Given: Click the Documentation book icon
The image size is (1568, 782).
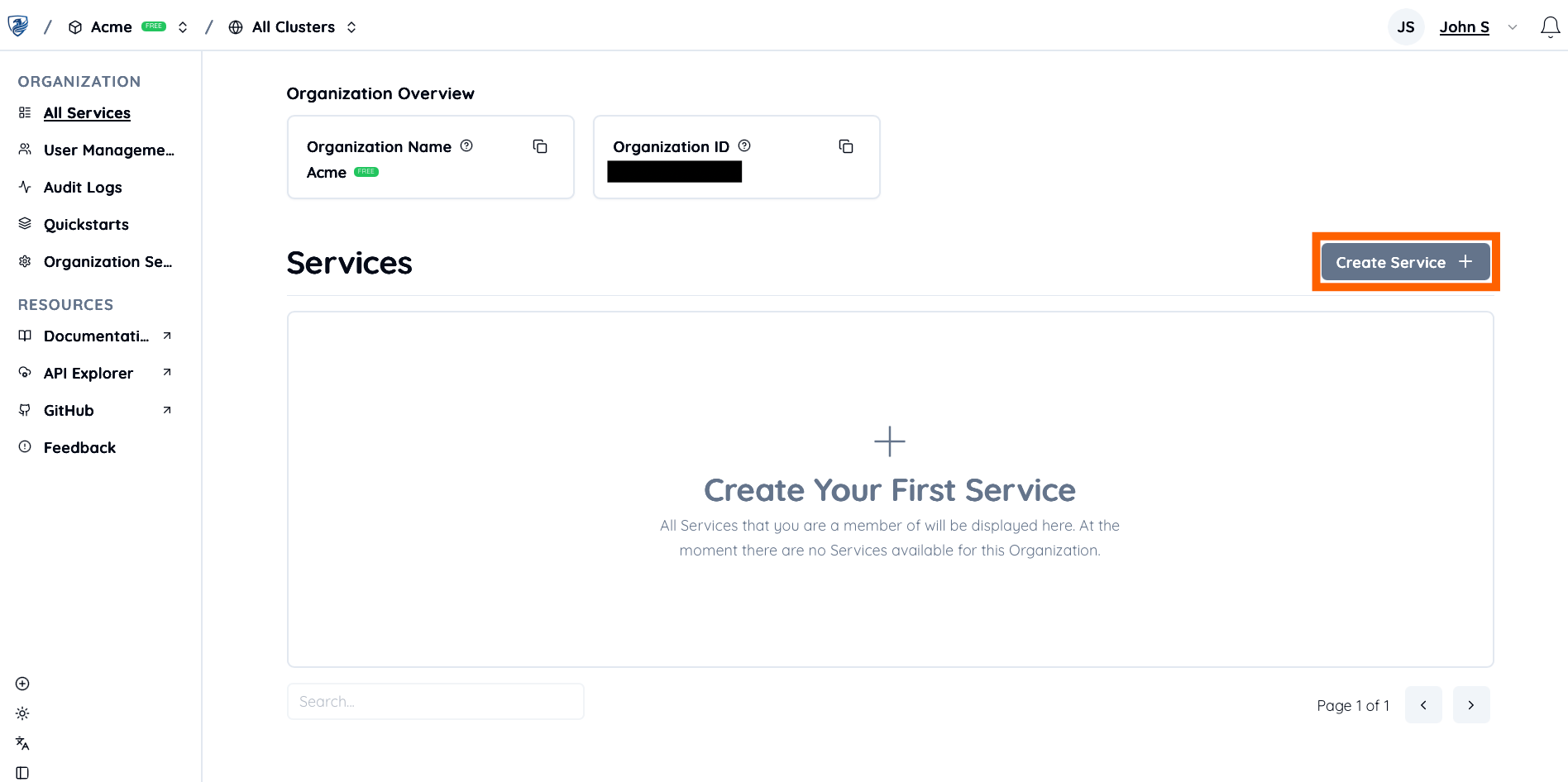Looking at the screenshot, I should point(25,336).
